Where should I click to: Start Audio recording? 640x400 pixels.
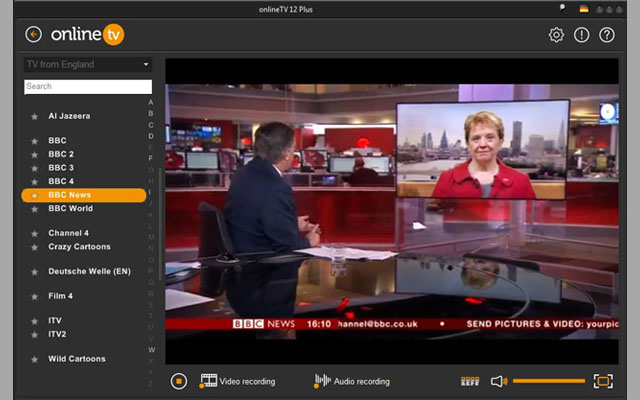coord(361,381)
